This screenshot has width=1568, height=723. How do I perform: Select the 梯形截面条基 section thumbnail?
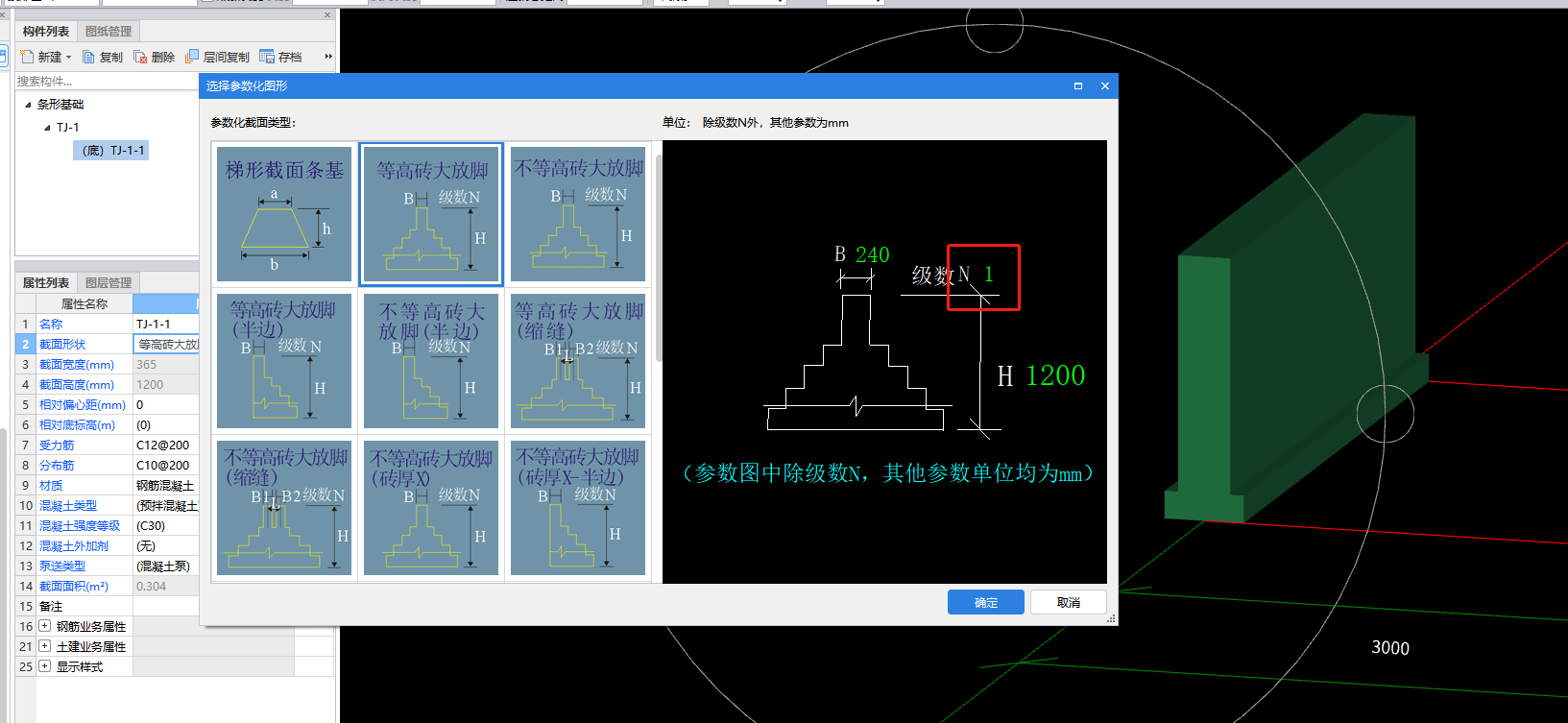284,214
